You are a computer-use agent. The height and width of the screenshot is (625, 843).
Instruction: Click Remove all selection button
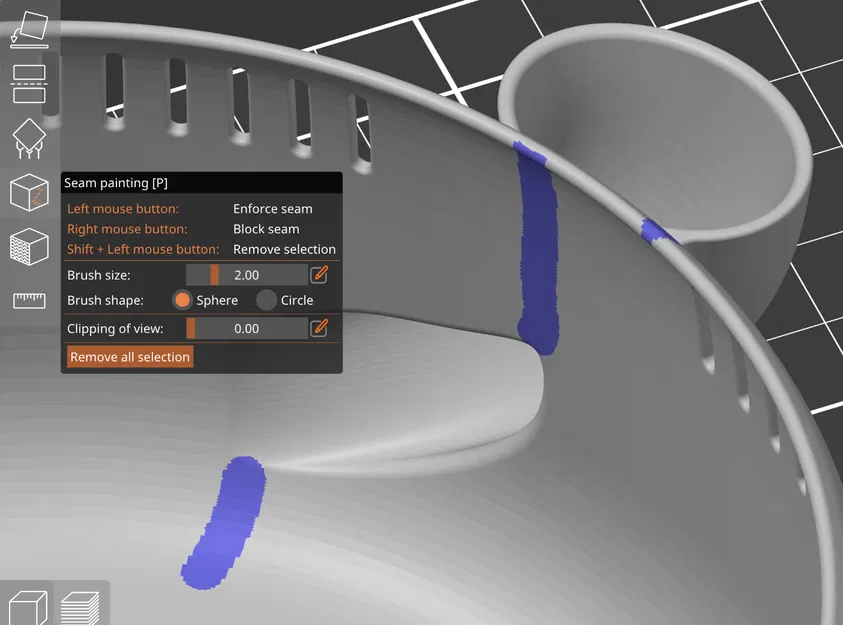coord(130,357)
